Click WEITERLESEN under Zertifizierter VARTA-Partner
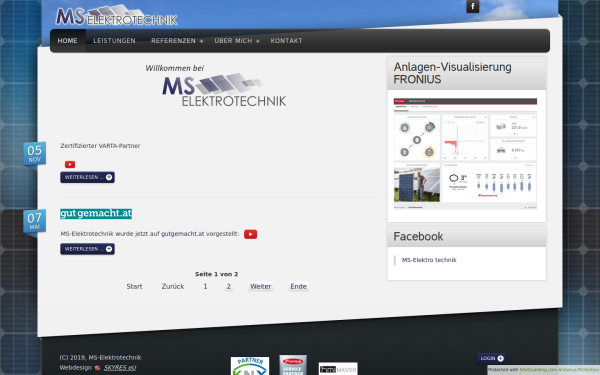 coord(87,177)
